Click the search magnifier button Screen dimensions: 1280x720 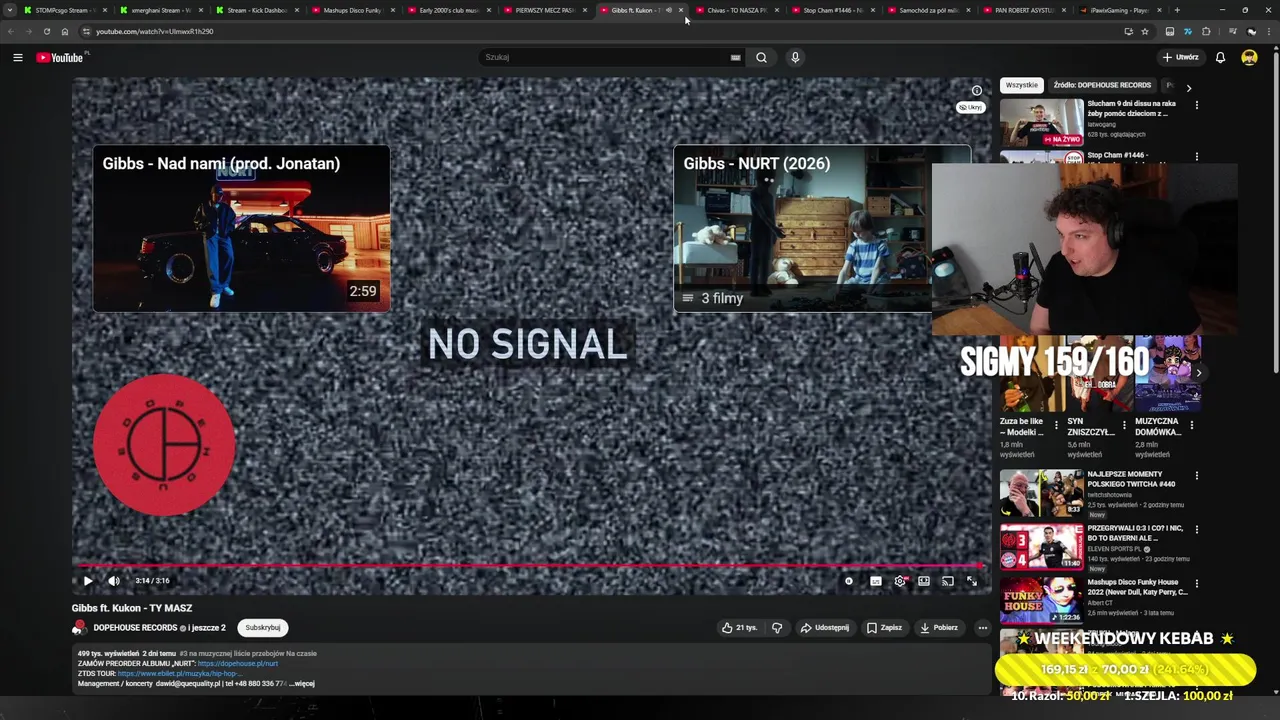click(x=761, y=57)
